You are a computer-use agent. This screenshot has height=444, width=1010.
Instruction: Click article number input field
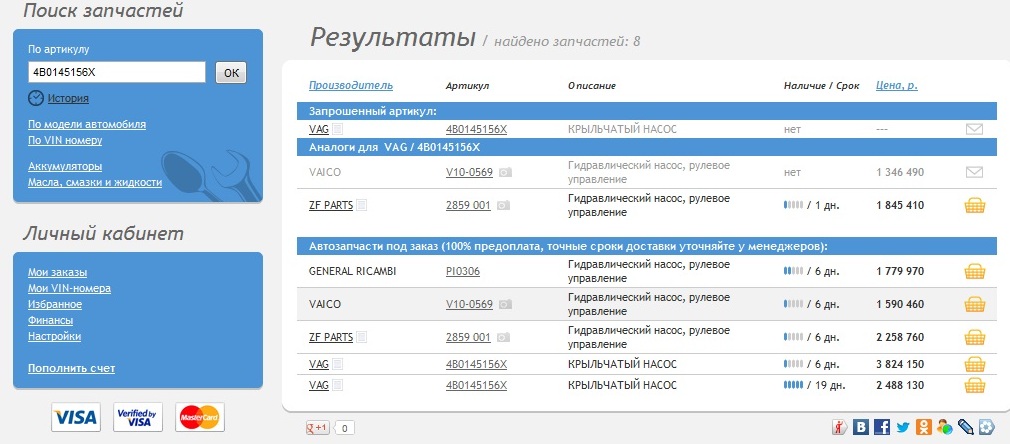click(x=117, y=72)
